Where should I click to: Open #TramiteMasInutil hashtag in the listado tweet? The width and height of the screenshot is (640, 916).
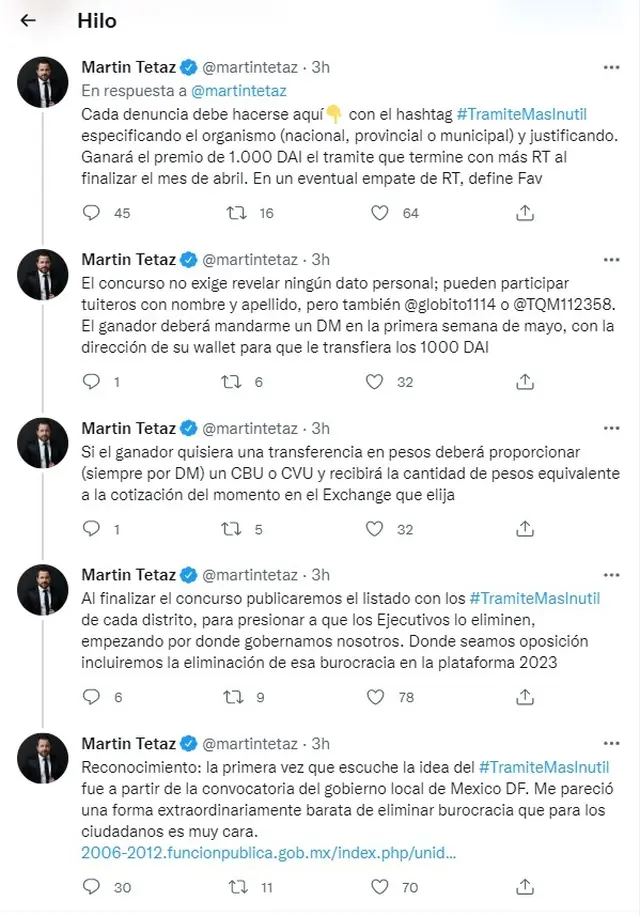[535, 598]
